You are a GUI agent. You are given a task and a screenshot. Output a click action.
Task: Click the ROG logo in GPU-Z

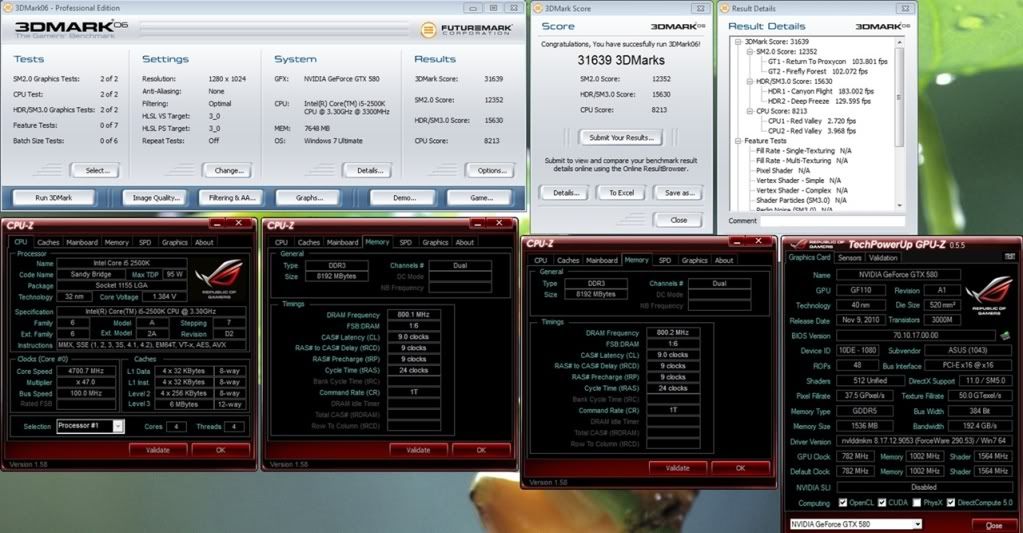tap(989, 295)
